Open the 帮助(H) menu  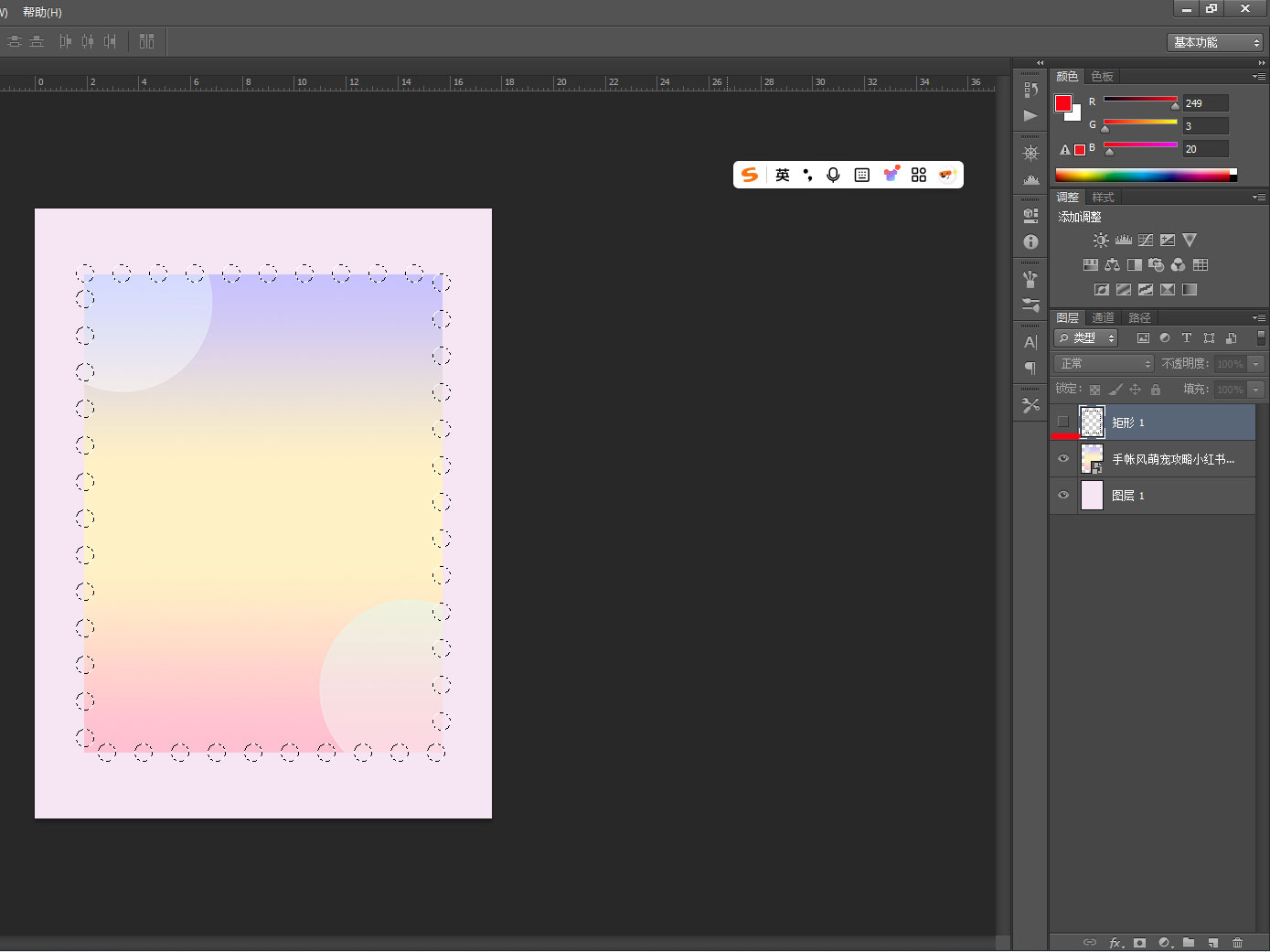tap(42, 12)
